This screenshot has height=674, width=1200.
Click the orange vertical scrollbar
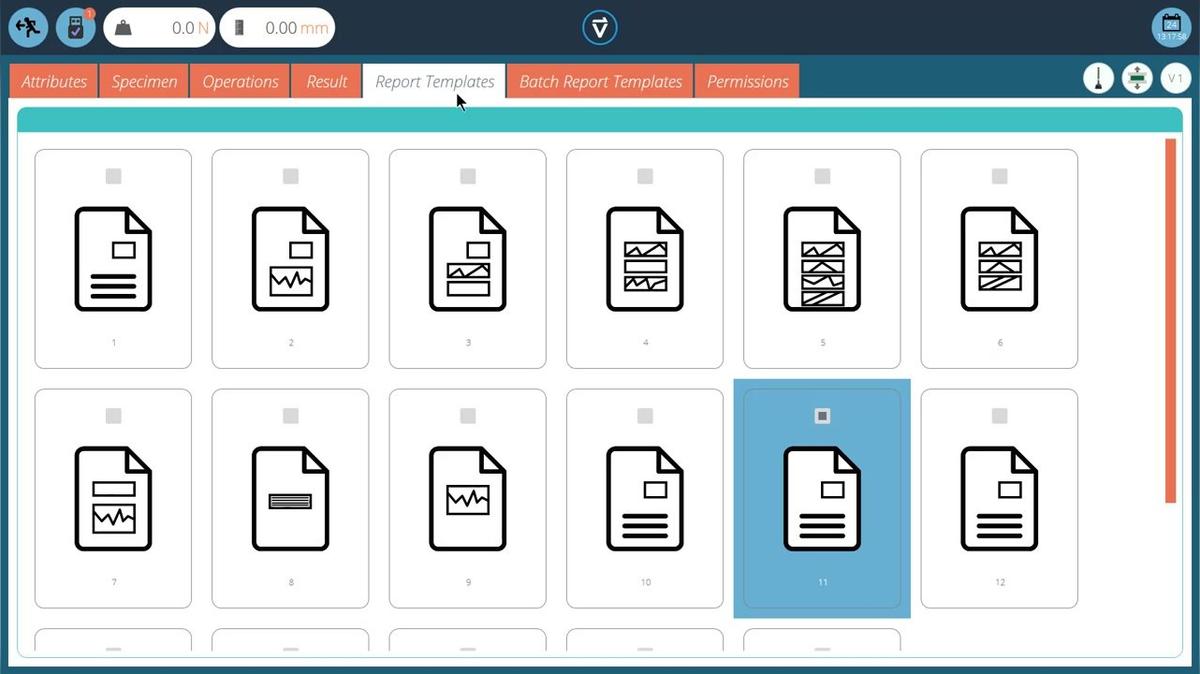click(1171, 320)
